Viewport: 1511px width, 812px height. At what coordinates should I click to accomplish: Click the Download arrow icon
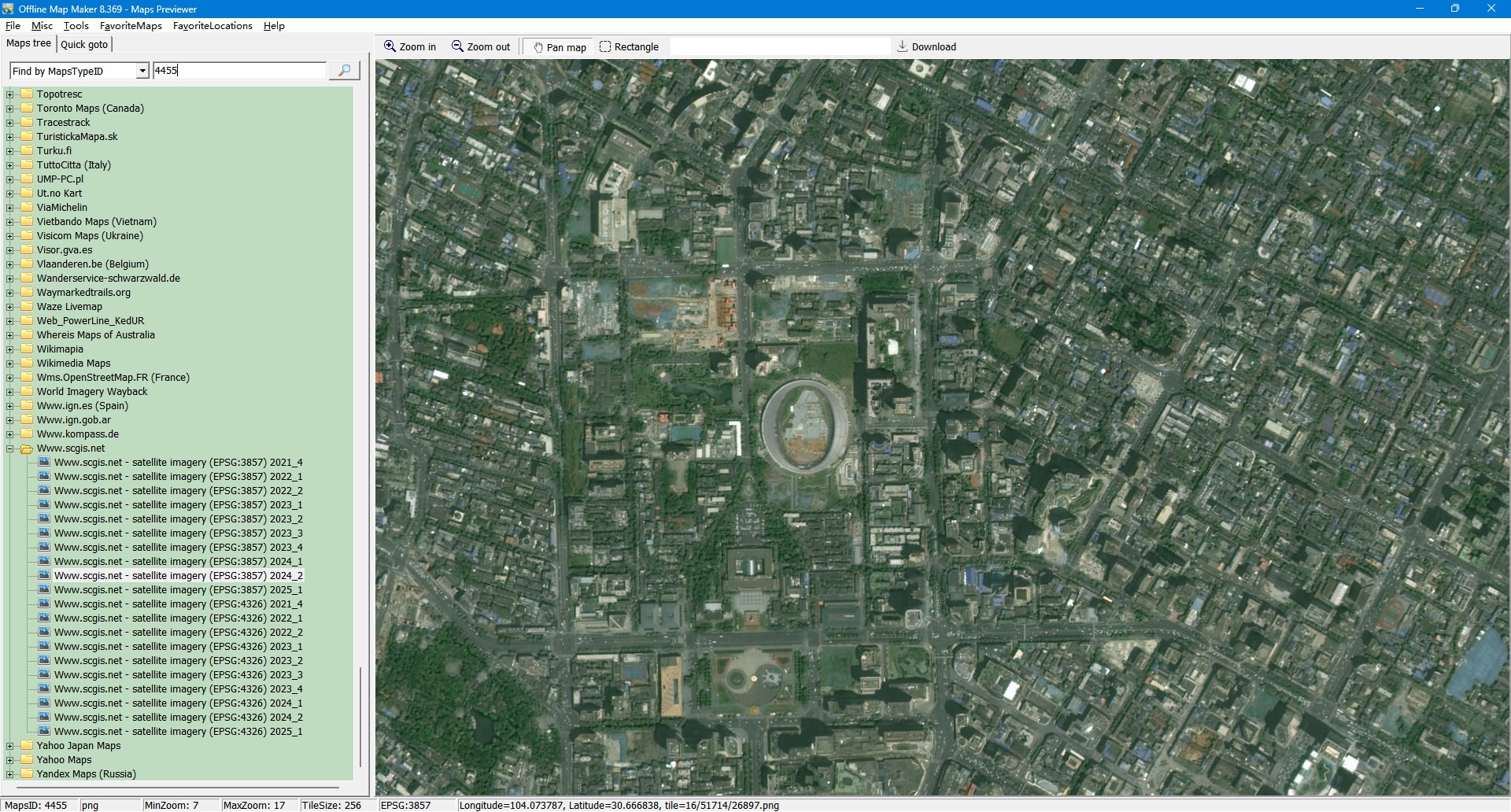pos(903,46)
